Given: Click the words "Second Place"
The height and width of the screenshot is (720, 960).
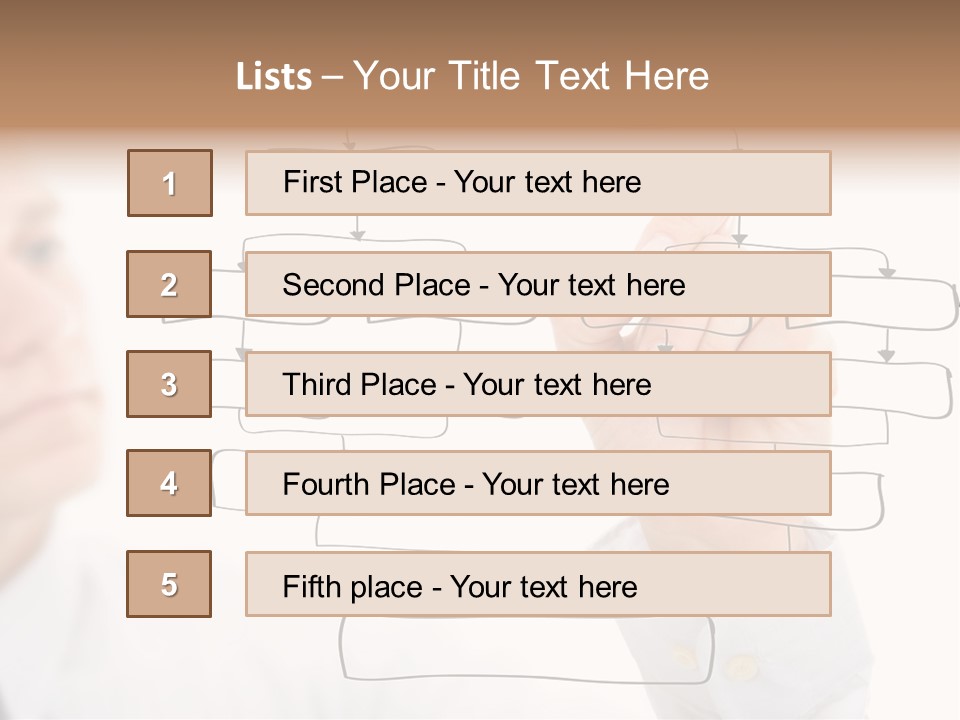Looking at the screenshot, I should [x=377, y=285].
